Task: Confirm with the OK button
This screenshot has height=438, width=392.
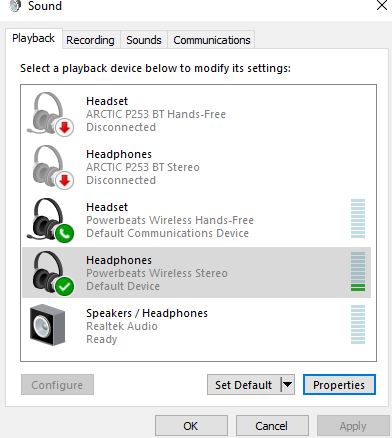Action: click(x=191, y=426)
